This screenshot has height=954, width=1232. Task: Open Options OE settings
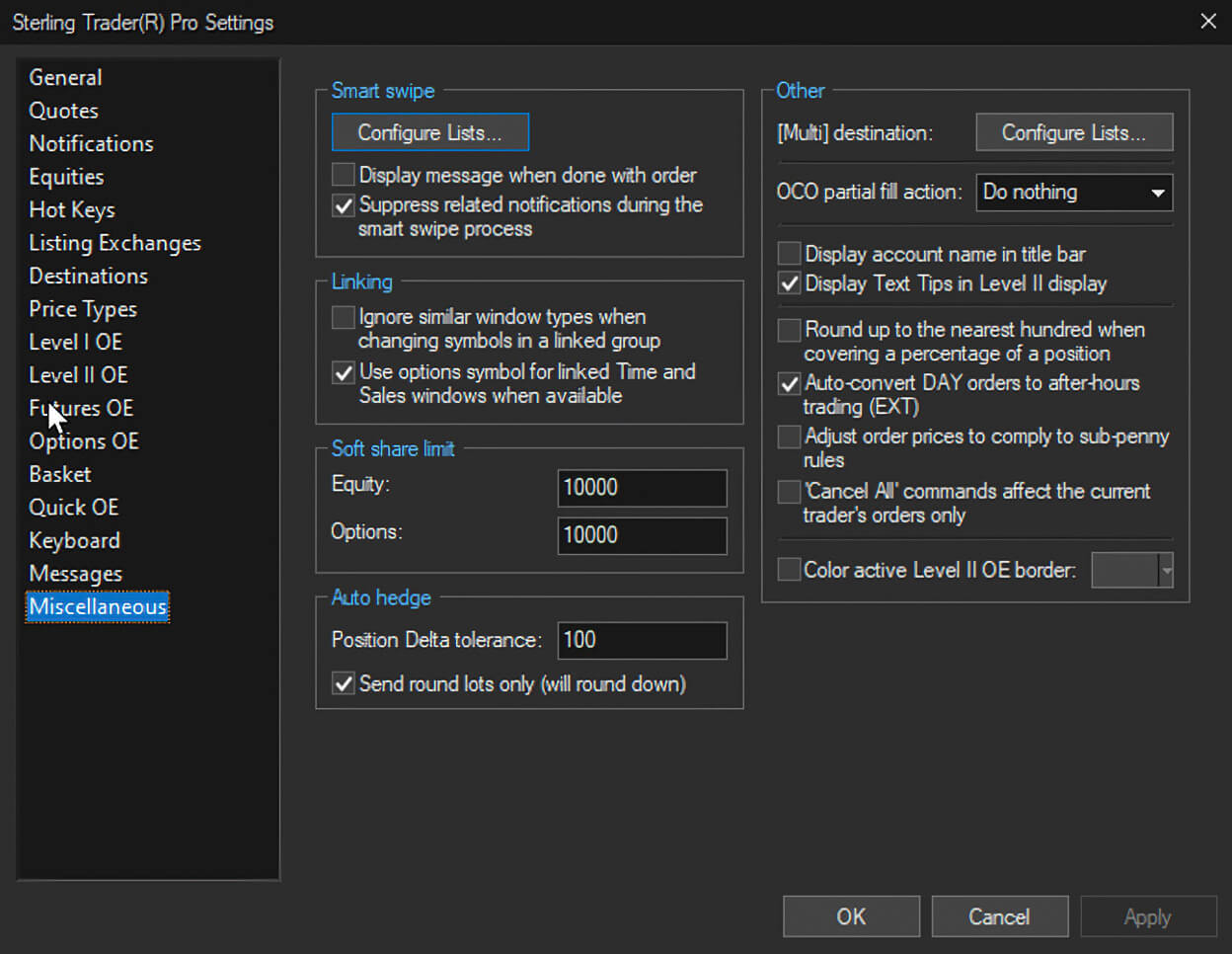point(84,441)
